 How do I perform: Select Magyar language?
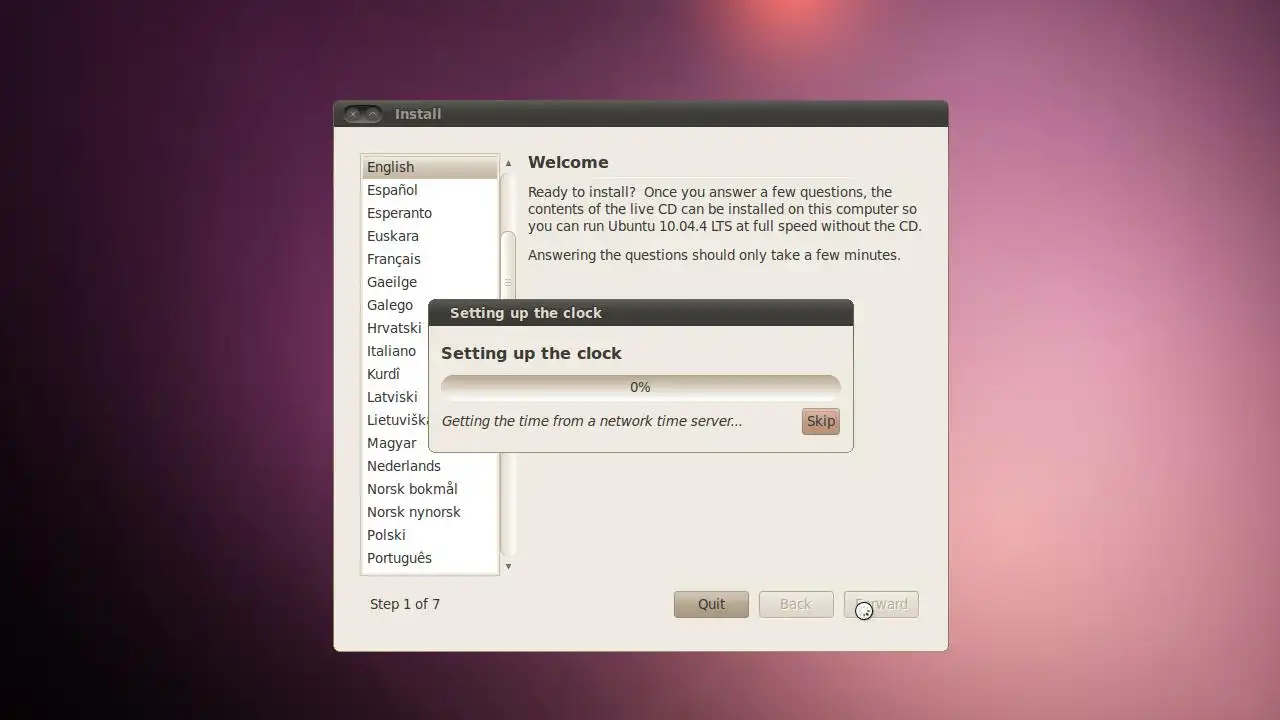pyautogui.click(x=395, y=443)
